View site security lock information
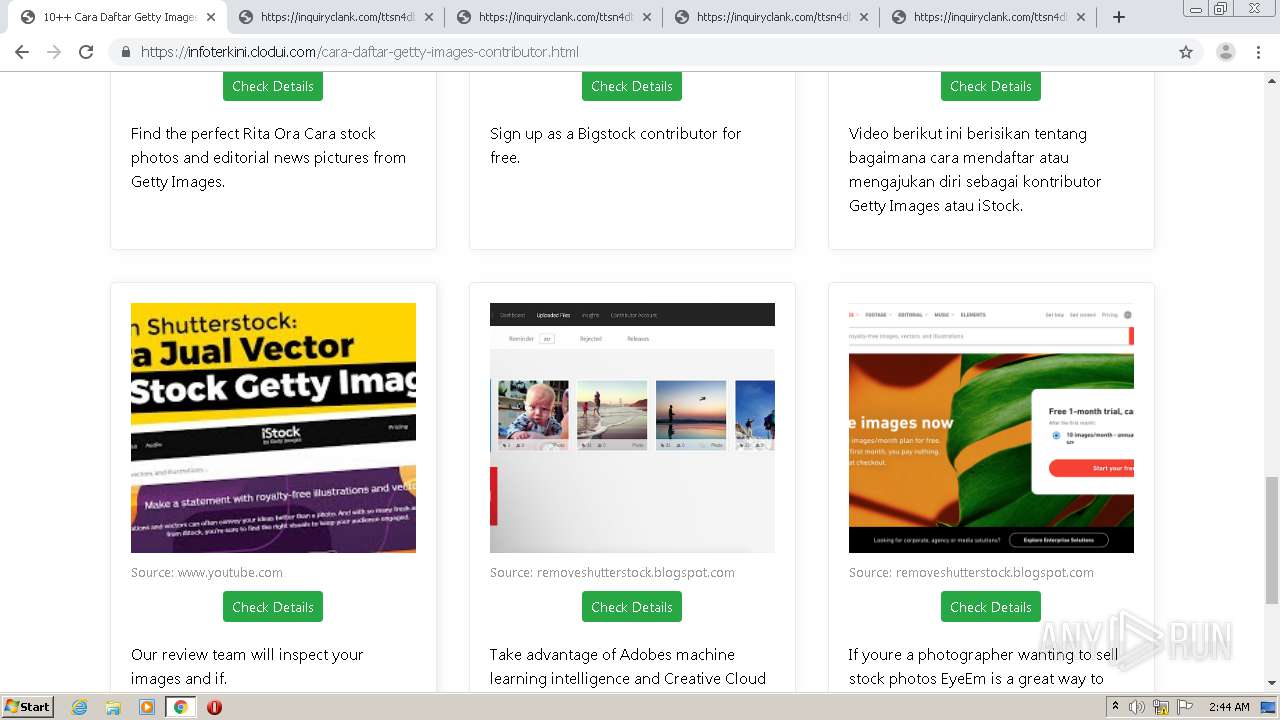The height and width of the screenshot is (720, 1280). [125, 52]
